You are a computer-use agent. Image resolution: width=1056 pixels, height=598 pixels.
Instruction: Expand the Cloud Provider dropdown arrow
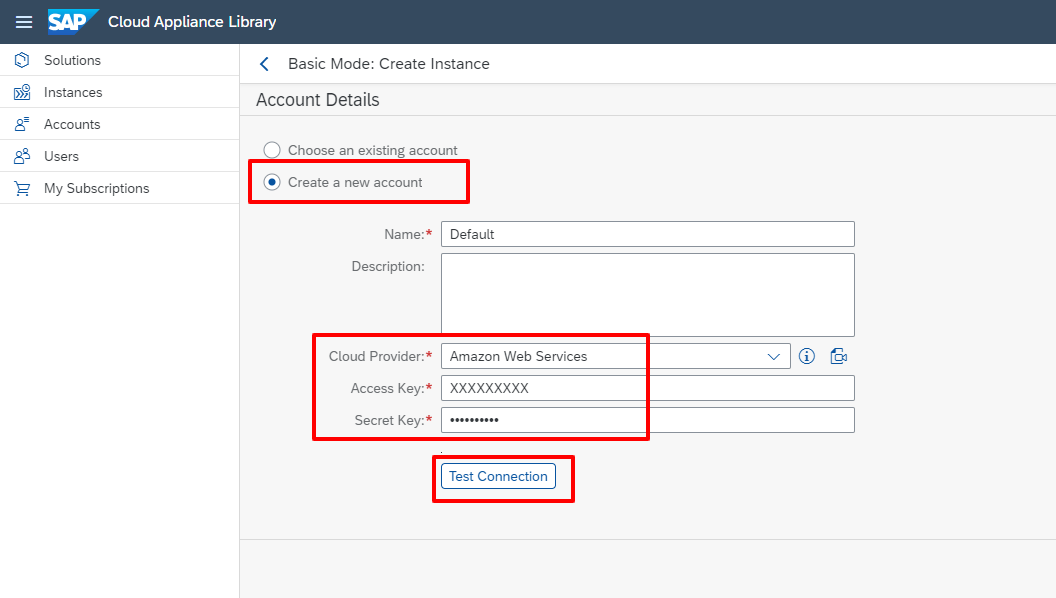[773, 356]
